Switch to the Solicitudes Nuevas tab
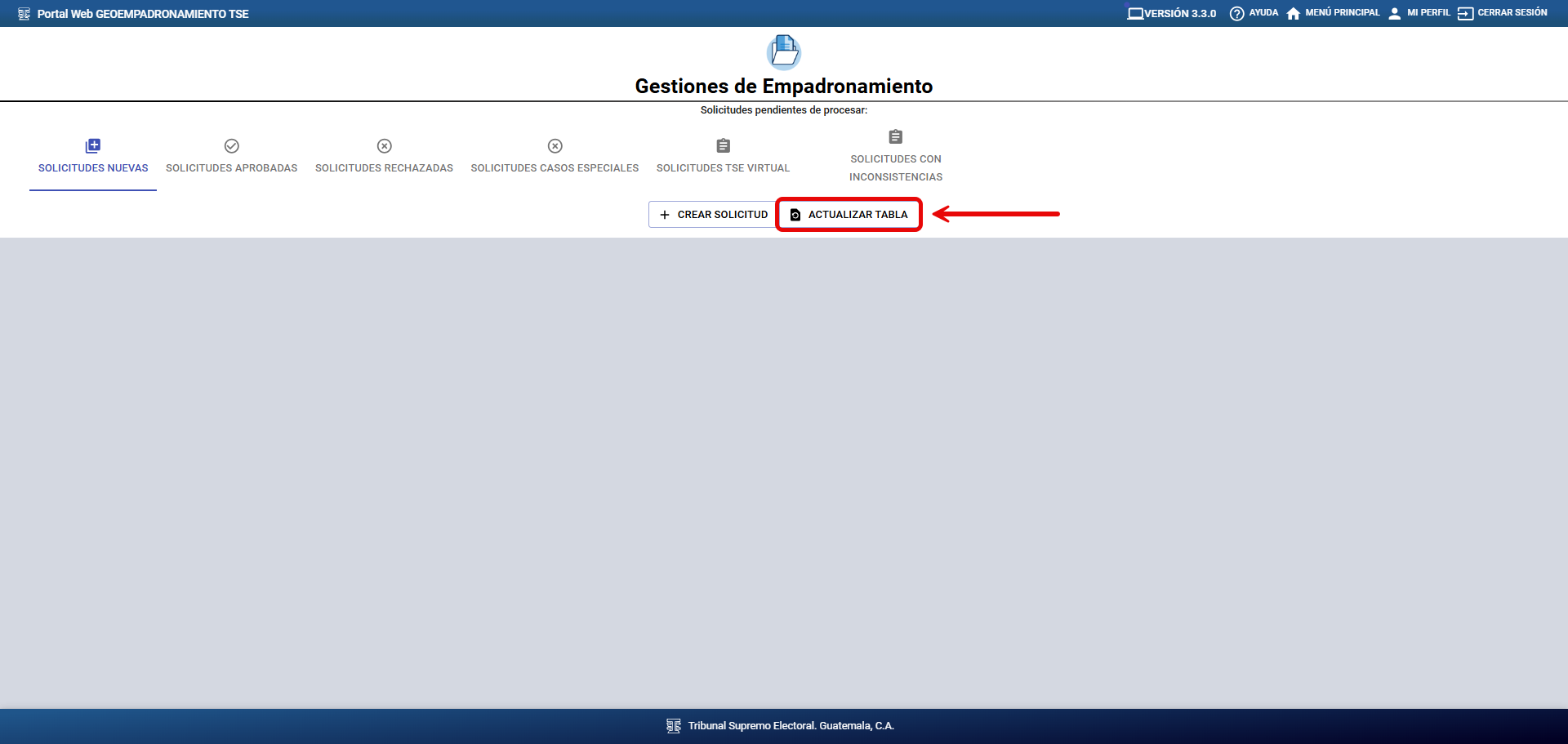1568x744 pixels. [93, 157]
